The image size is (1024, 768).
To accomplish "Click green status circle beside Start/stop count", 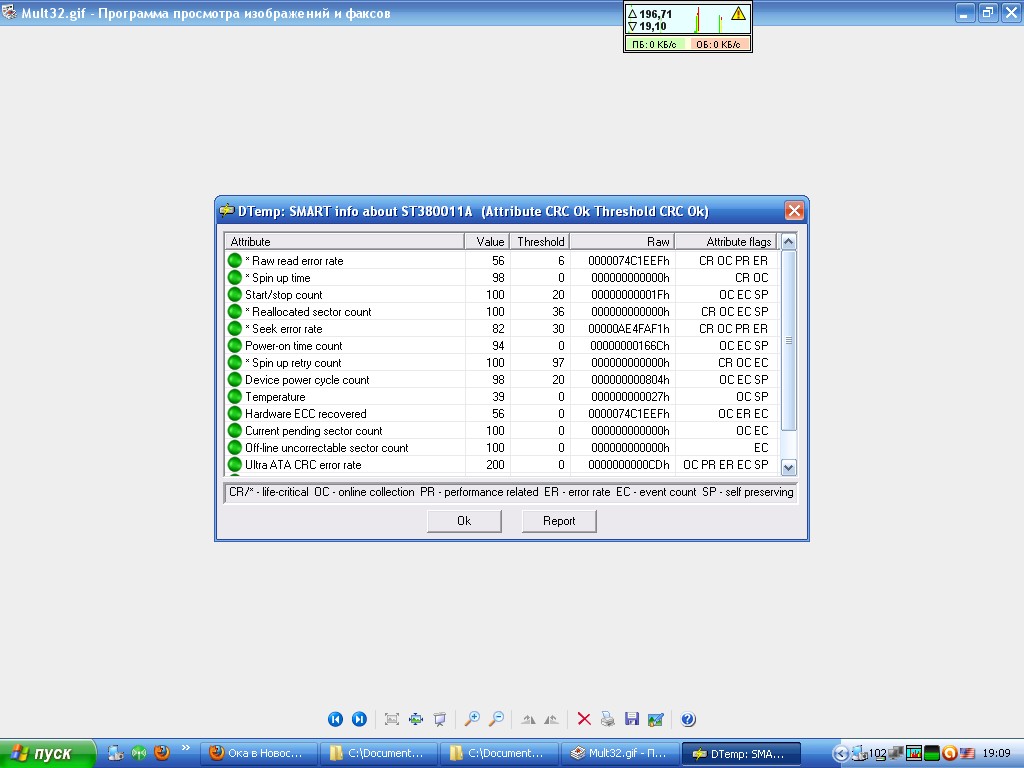I will pyautogui.click(x=235, y=295).
